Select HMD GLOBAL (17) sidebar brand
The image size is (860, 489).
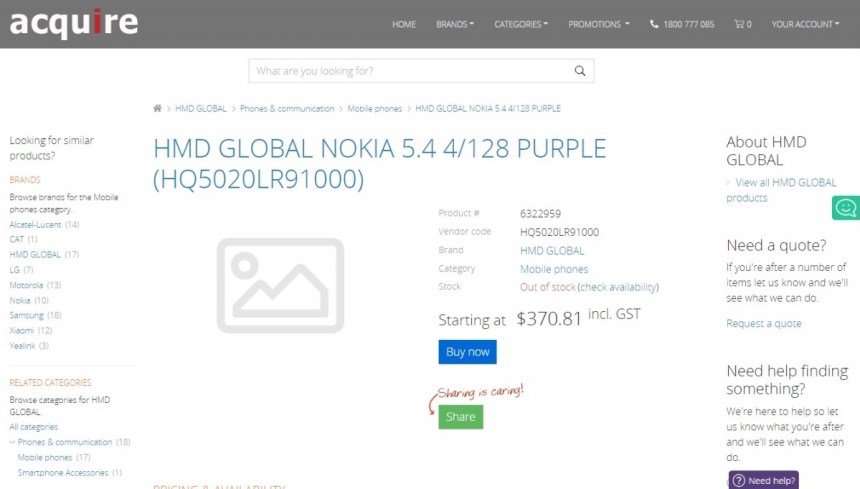[35, 254]
